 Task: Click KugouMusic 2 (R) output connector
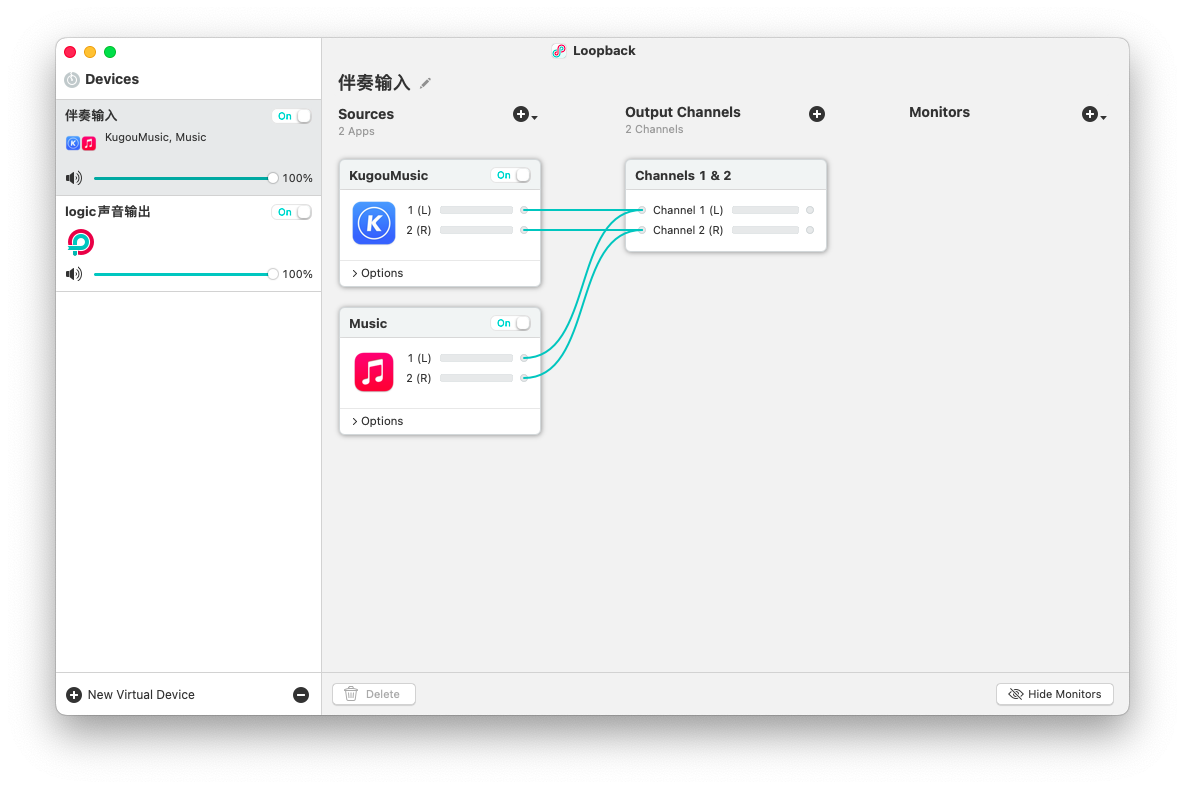[524, 230]
